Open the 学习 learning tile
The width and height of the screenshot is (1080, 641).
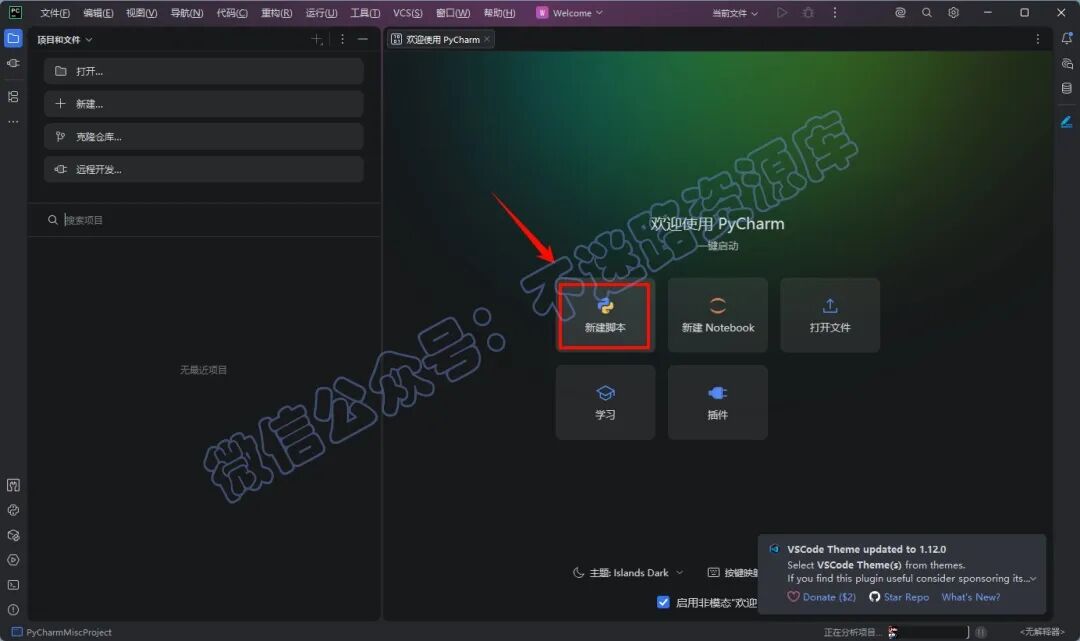604,402
